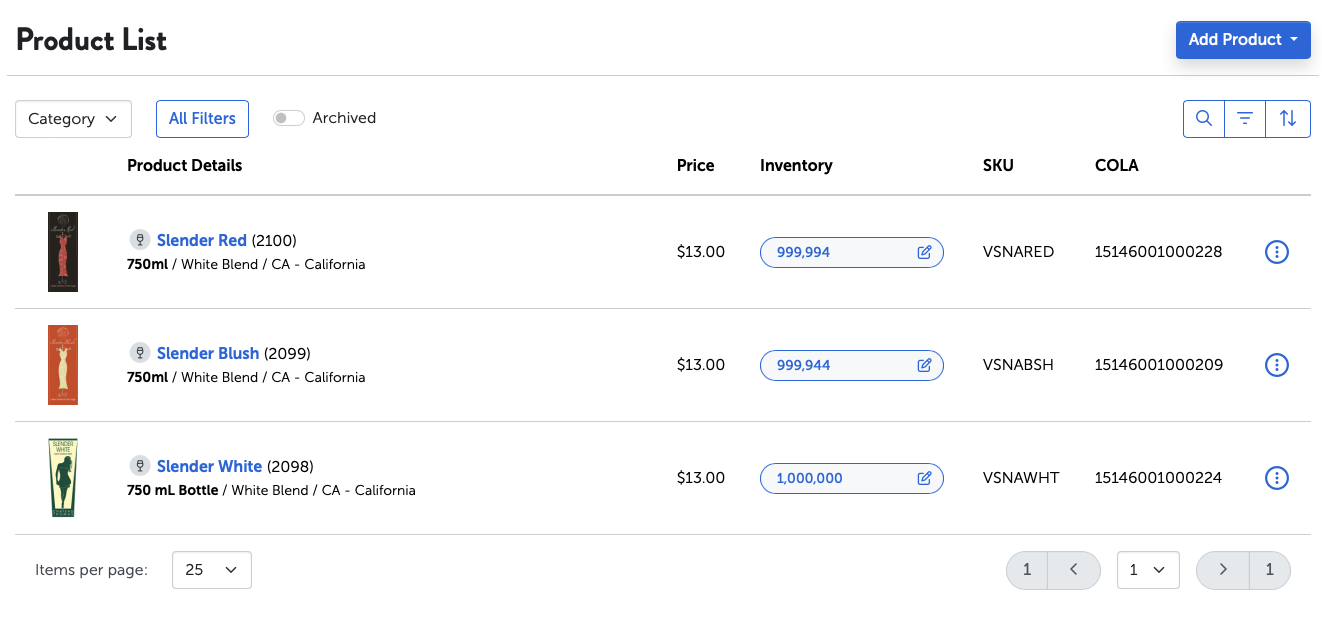Open the Slender White product link
The width and height of the screenshot is (1322, 637).
coord(209,466)
